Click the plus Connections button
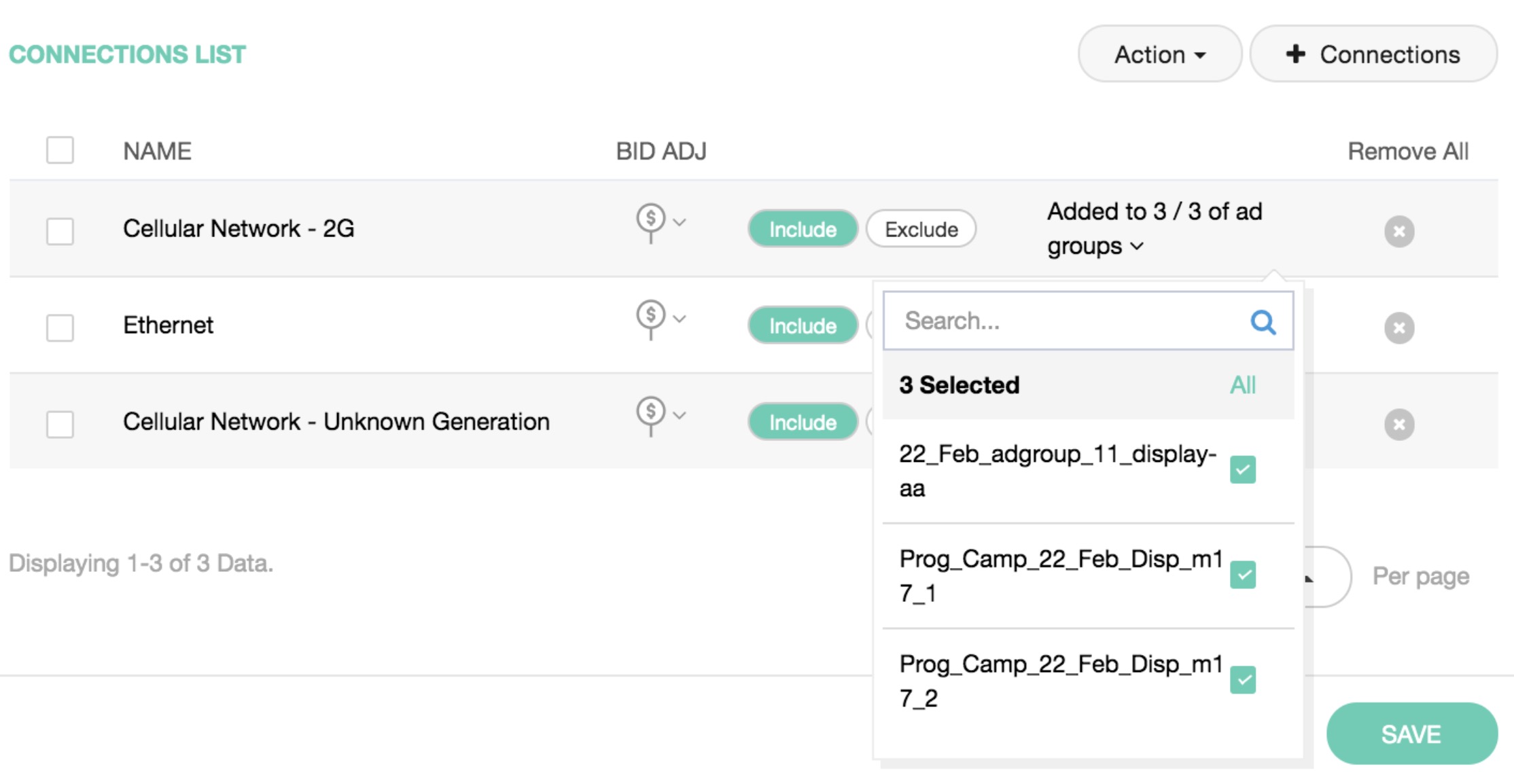Image resolution: width=1514 pixels, height=784 pixels. 1373,54
